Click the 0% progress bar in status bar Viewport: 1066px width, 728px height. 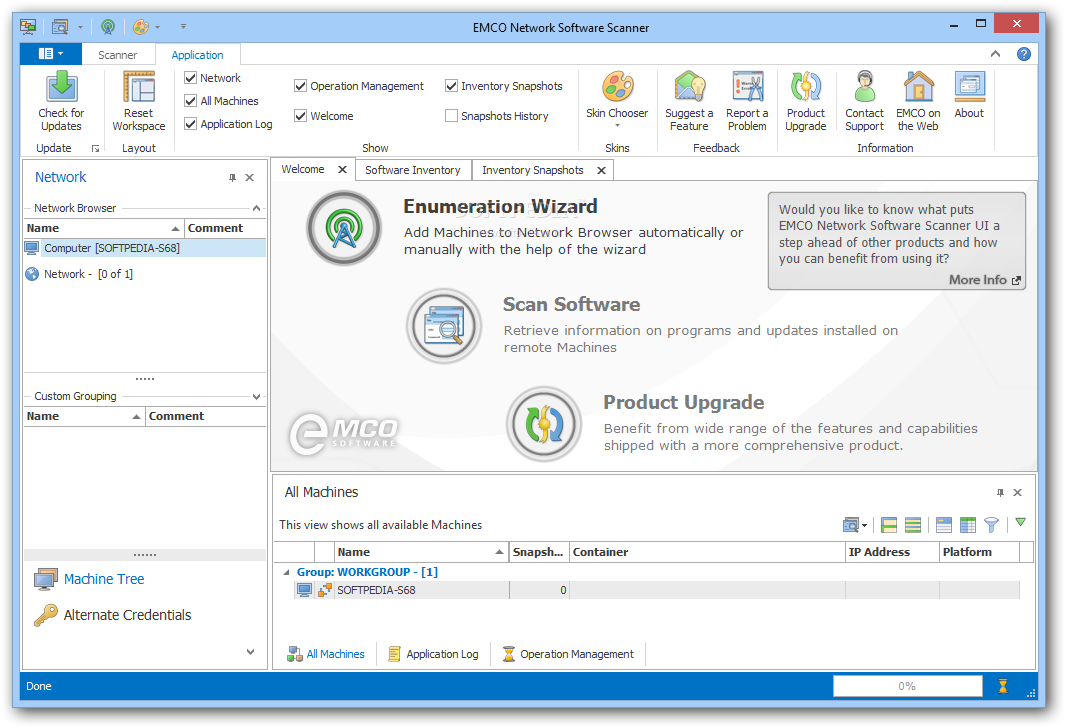point(908,686)
